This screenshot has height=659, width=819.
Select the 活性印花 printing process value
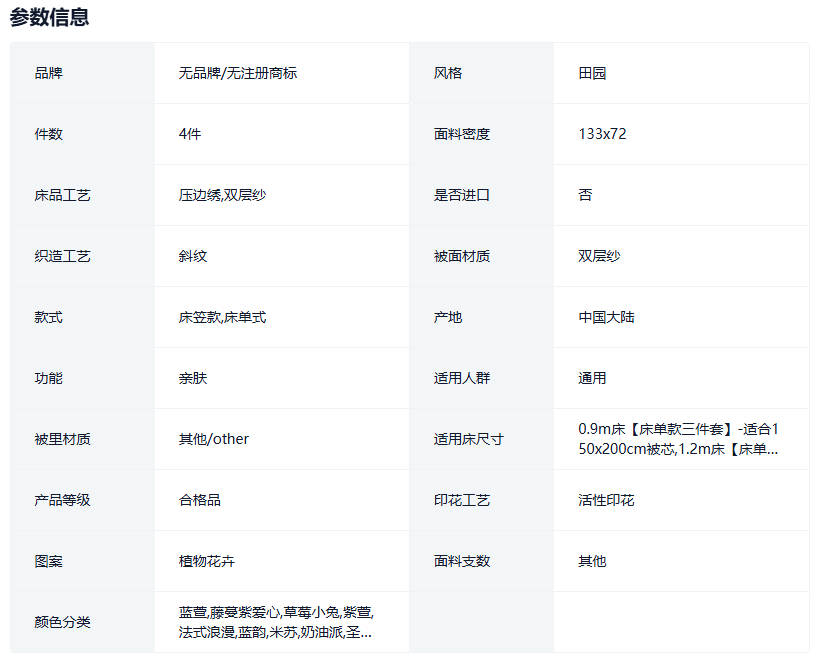coord(606,500)
